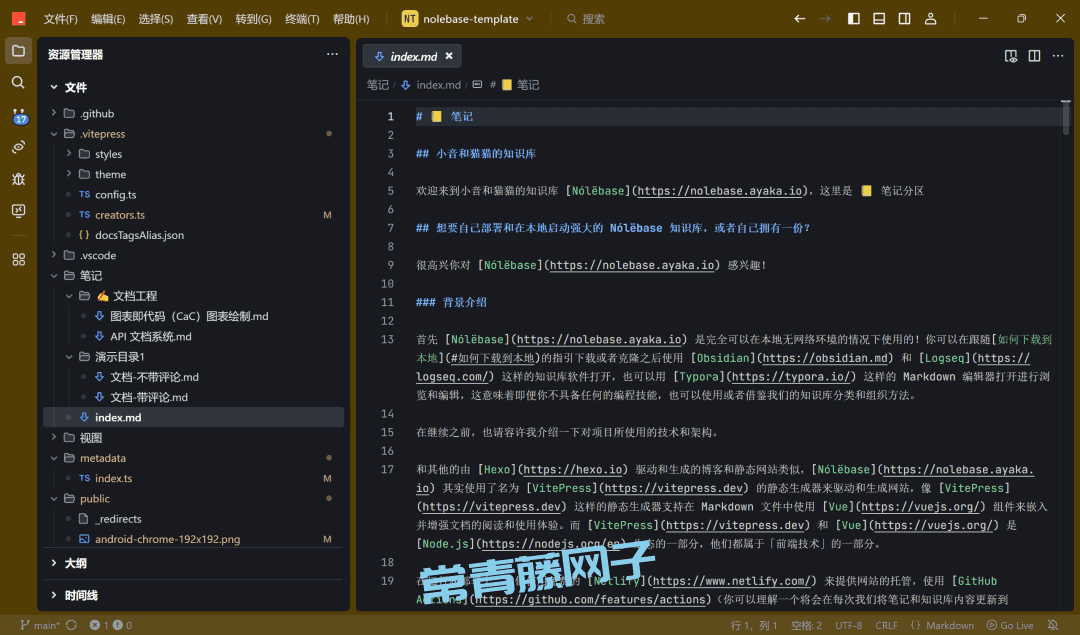The width and height of the screenshot is (1080, 635).
Task: Open the notifications bell in status bar
Action: pyautogui.click(x=1053, y=625)
